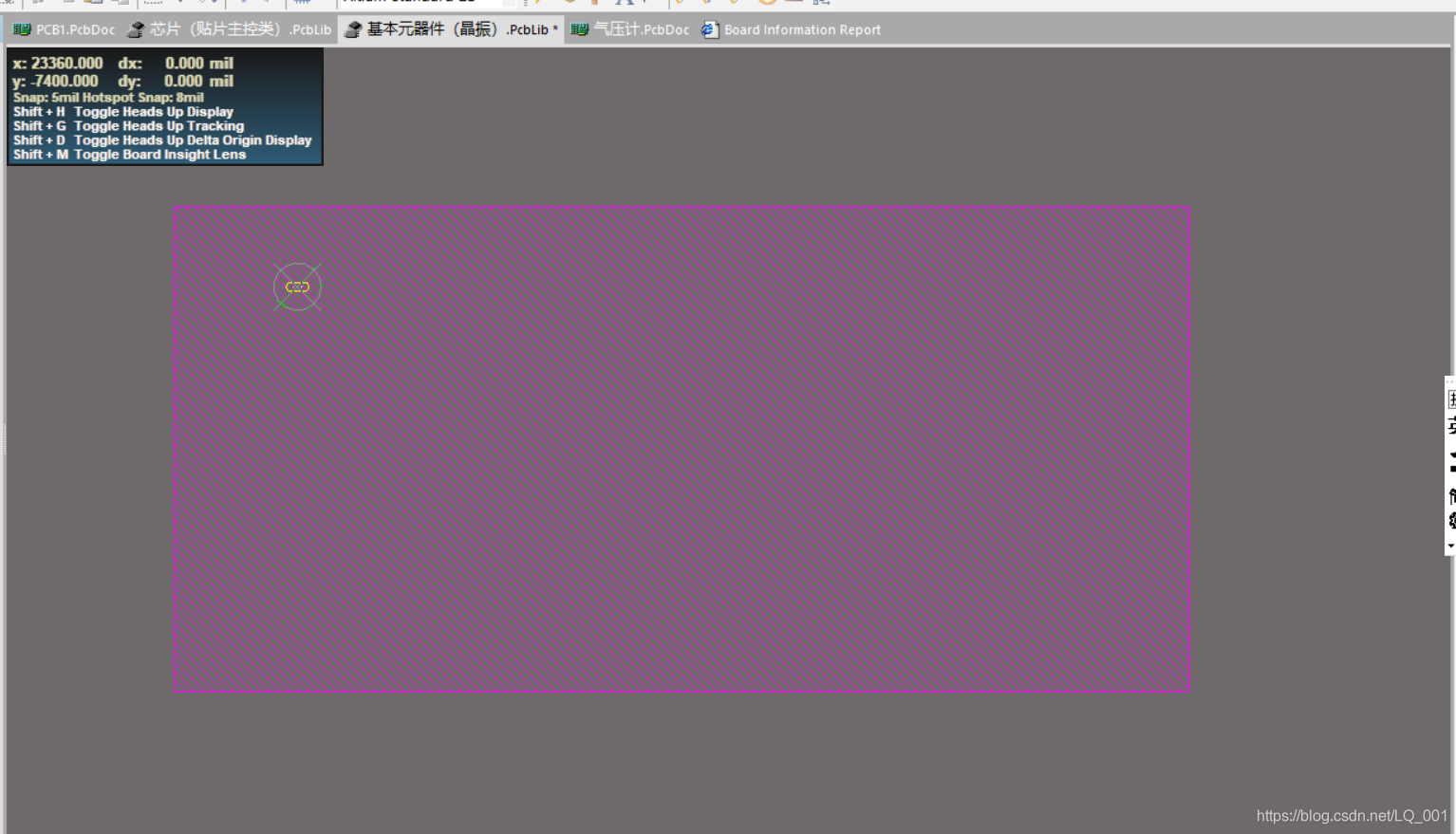The height and width of the screenshot is (834, 1456).
Task: Switch to the PCB1.PcbDoc tab
Action: point(64,29)
